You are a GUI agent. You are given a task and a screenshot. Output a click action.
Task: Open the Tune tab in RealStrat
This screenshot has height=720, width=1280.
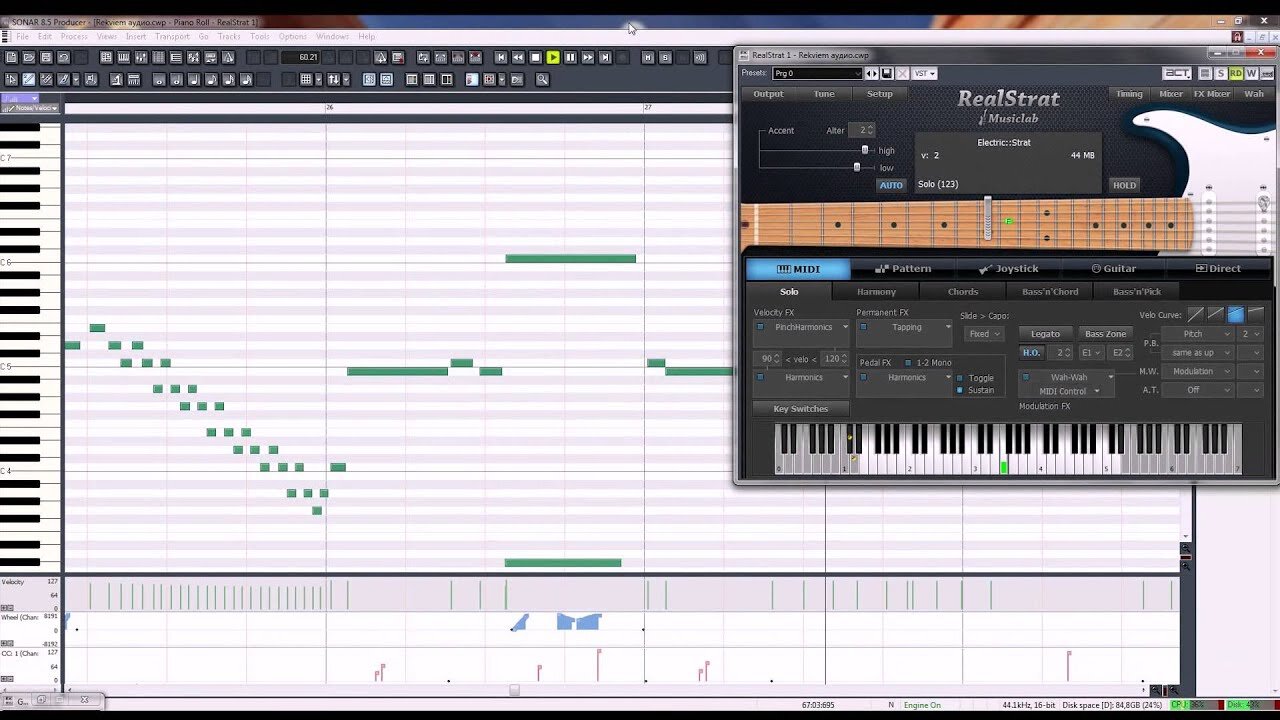point(824,94)
